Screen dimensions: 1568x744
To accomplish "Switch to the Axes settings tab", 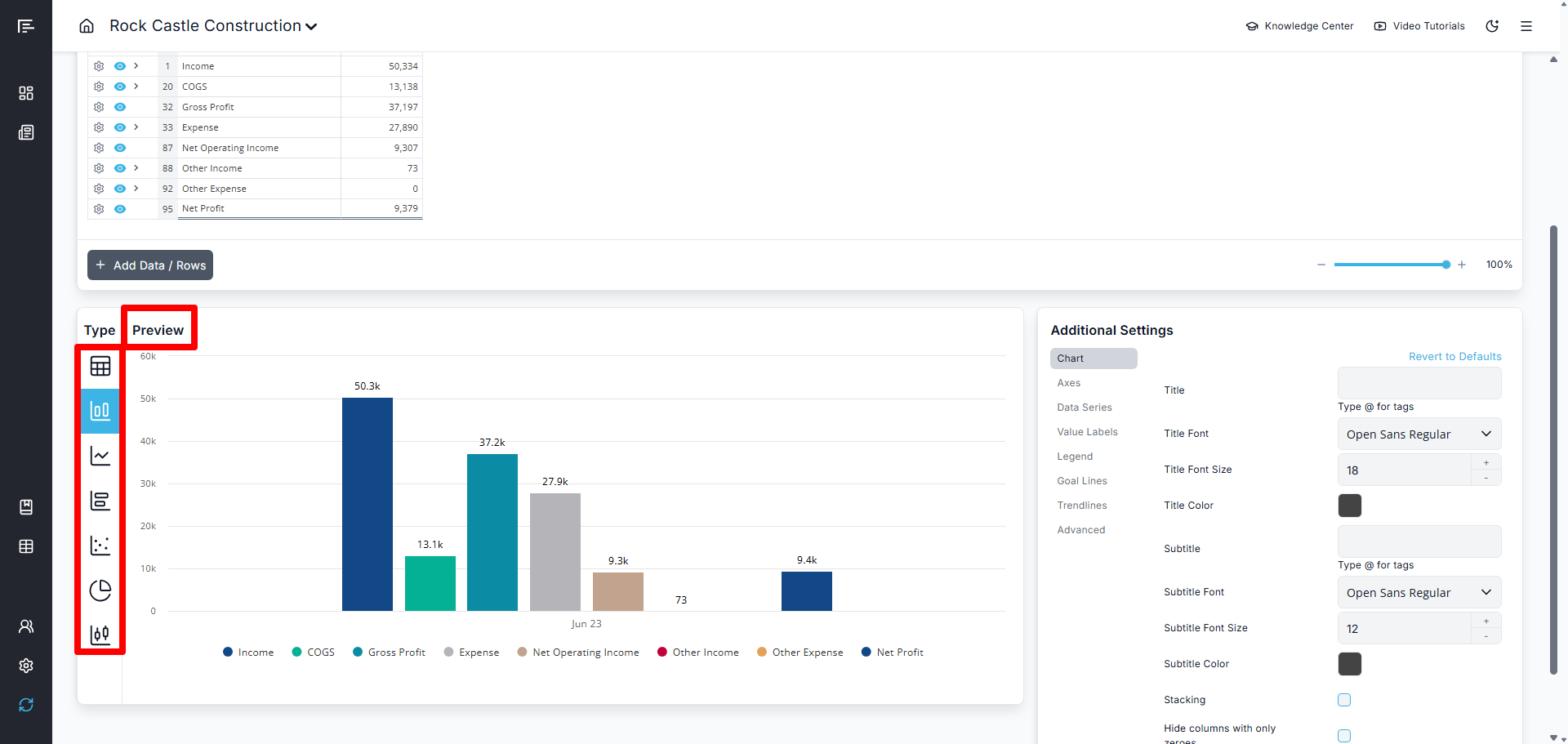I will (1068, 383).
